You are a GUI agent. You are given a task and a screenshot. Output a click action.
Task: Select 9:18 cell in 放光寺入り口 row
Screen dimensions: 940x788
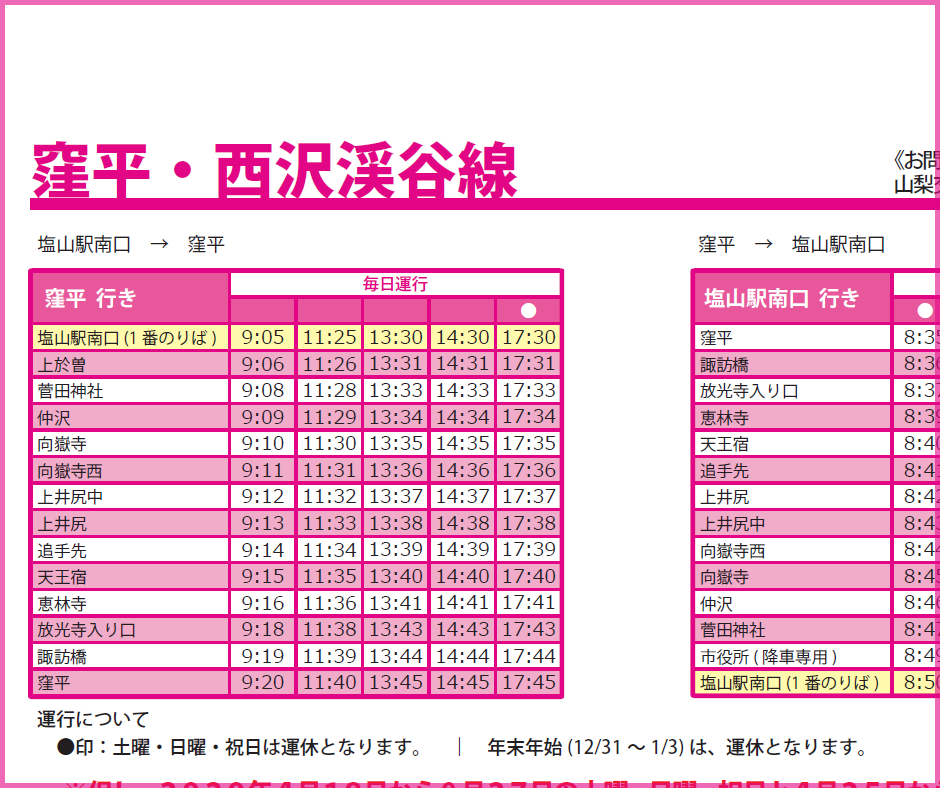262,630
